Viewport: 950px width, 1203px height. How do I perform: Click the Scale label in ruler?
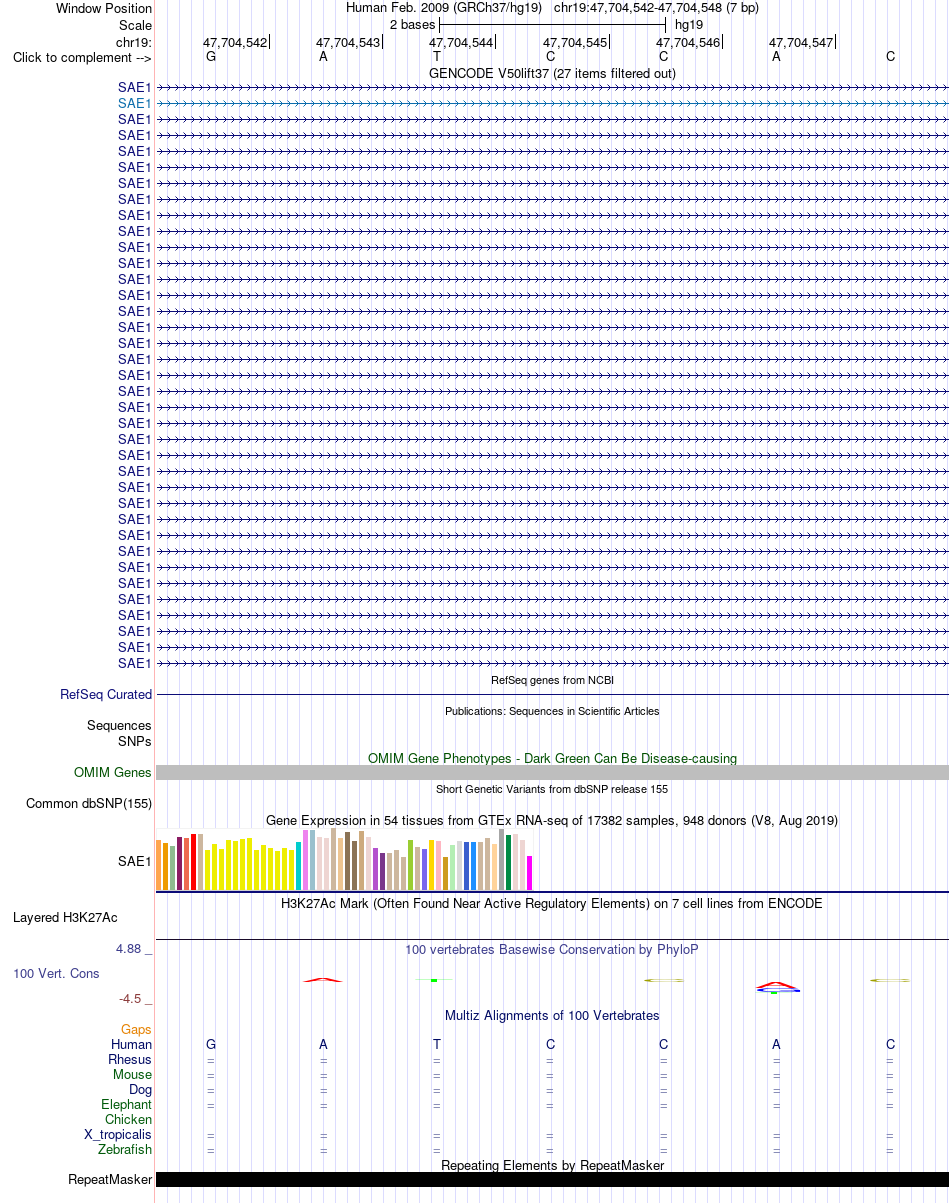point(135,25)
